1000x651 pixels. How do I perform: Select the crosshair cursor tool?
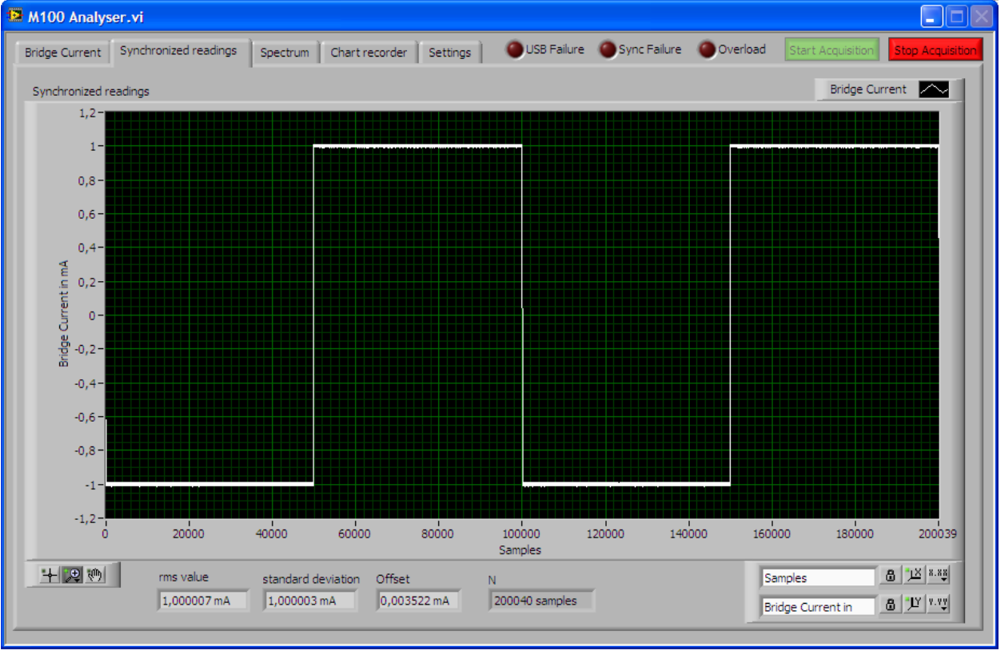49,575
